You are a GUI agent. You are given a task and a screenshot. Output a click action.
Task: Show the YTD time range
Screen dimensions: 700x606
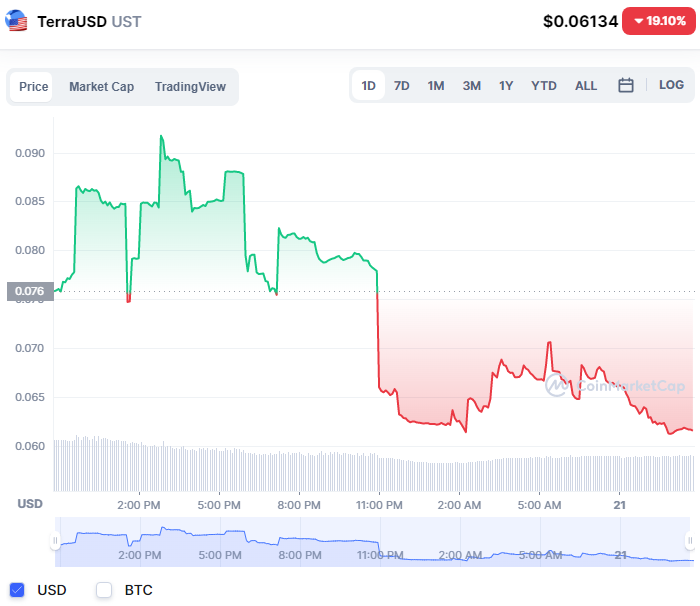(x=544, y=86)
